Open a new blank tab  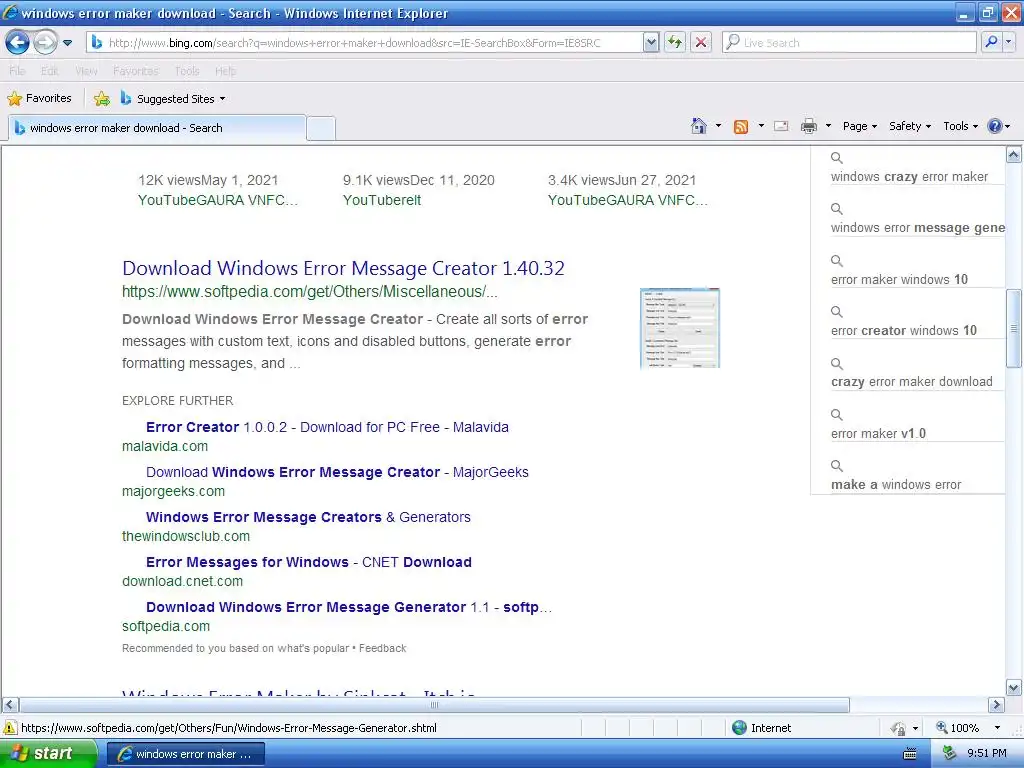coord(321,129)
